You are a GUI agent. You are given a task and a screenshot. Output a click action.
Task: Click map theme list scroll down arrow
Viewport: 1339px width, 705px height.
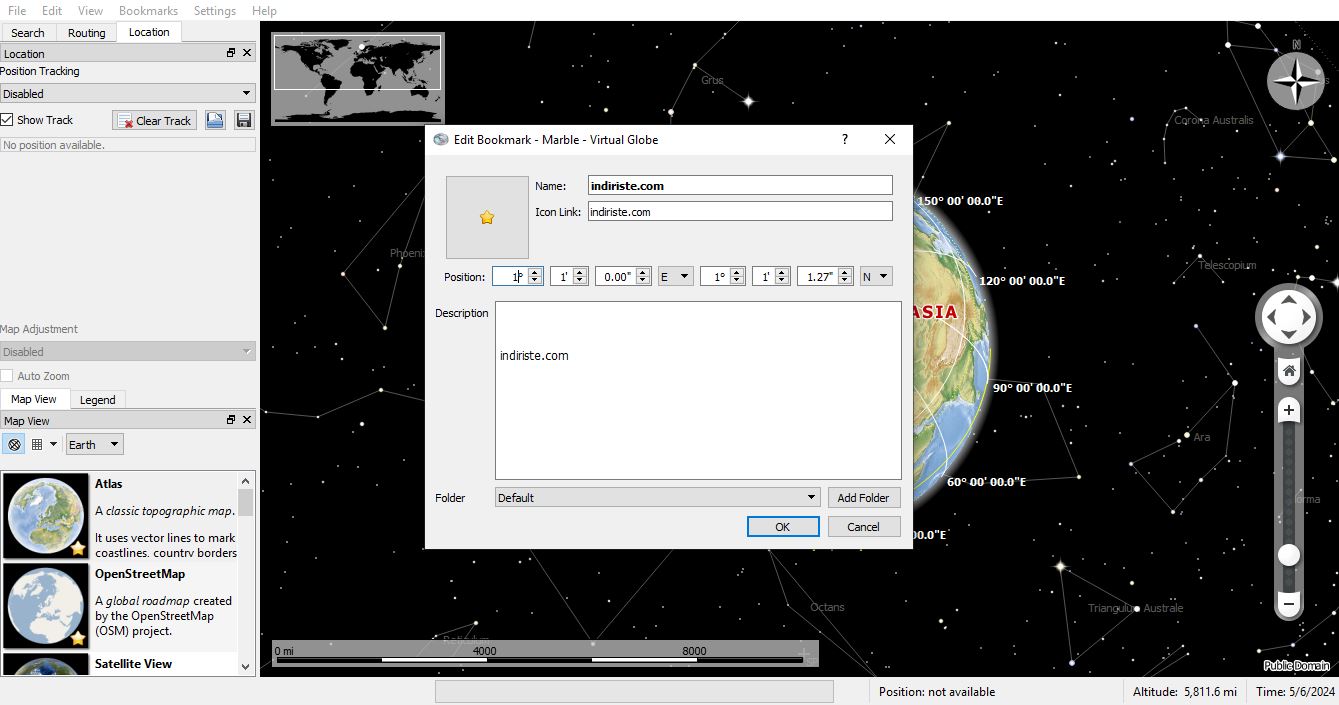click(246, 665)
